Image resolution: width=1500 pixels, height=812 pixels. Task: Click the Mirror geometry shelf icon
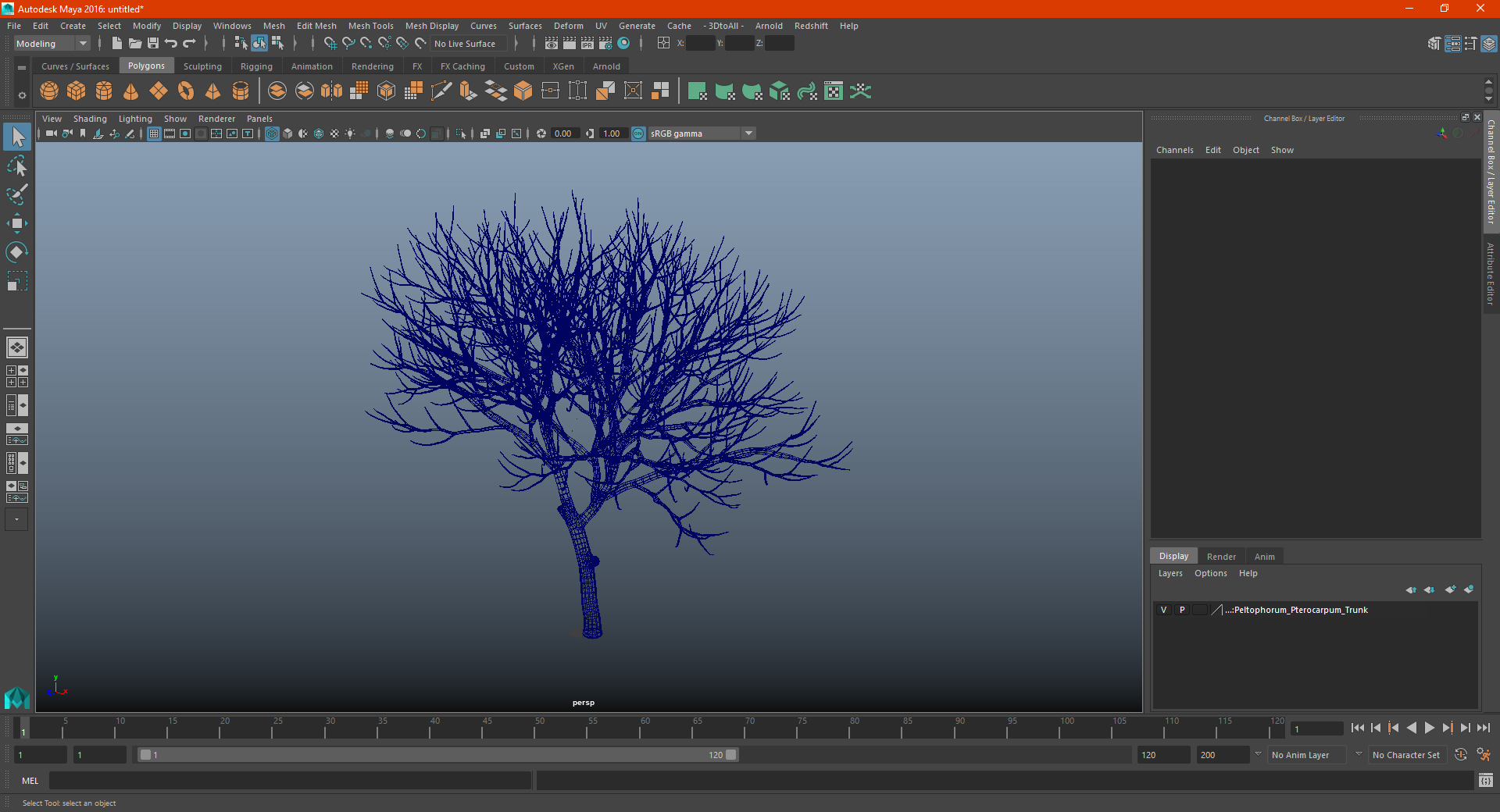pyautogui.click(x=332, y=91)
